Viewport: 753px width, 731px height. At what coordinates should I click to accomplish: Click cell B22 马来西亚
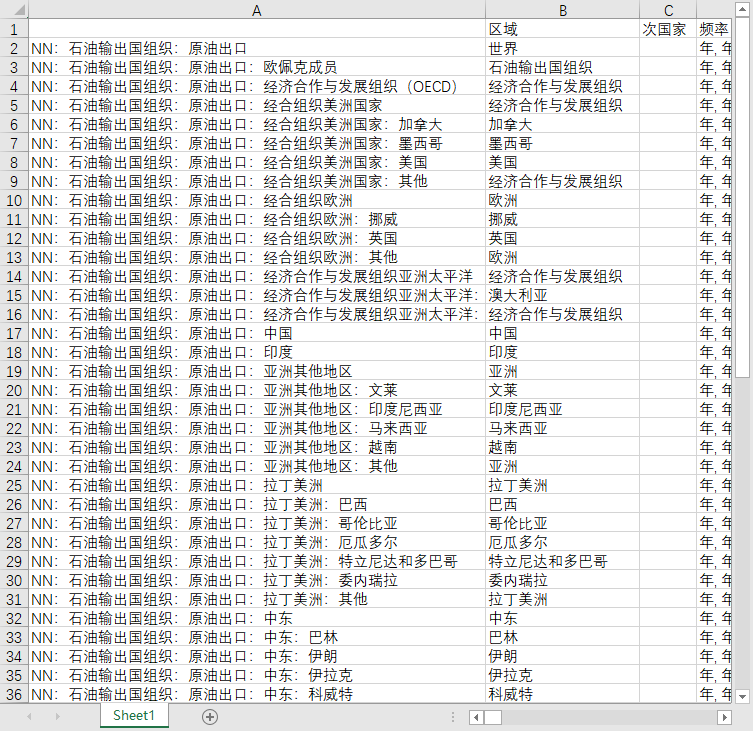coord(562,428)
